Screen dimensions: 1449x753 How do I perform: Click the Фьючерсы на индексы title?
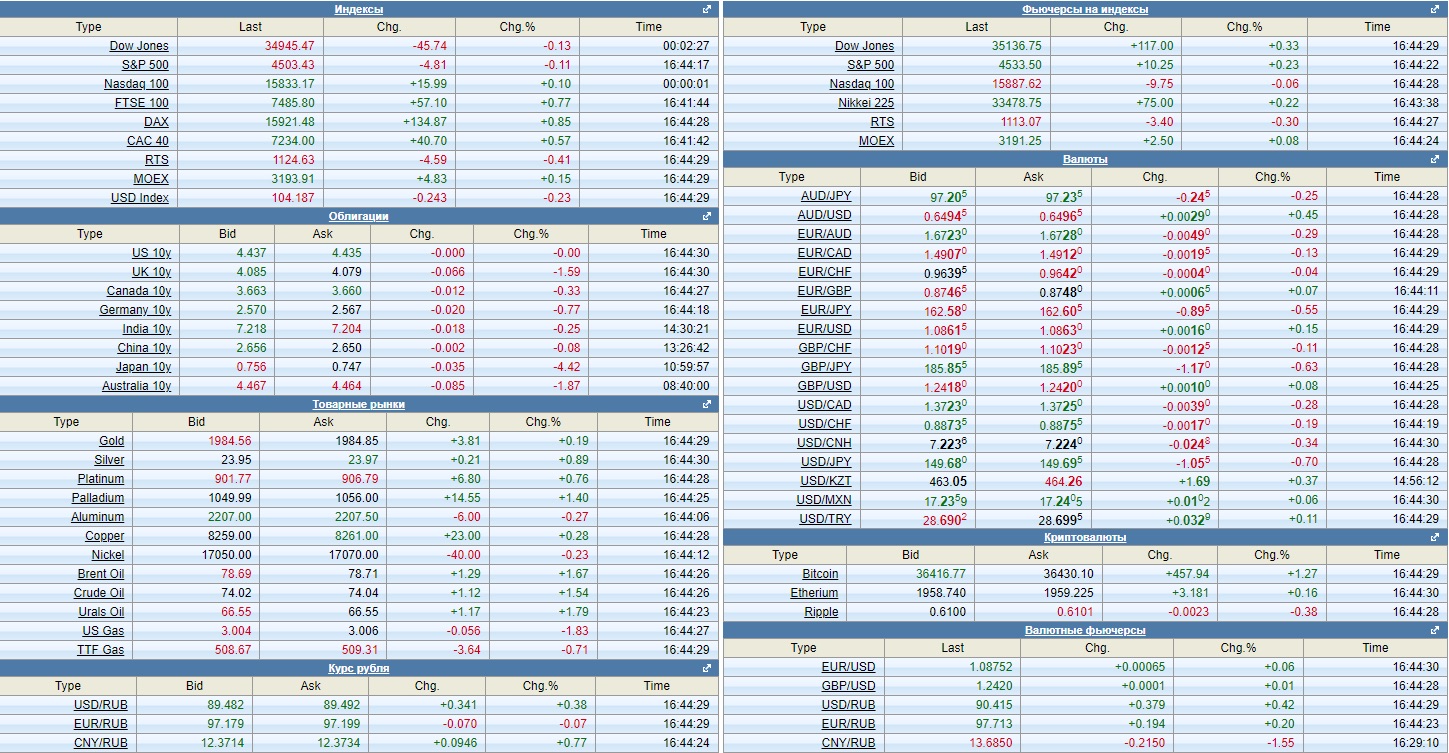point(1085,9)
